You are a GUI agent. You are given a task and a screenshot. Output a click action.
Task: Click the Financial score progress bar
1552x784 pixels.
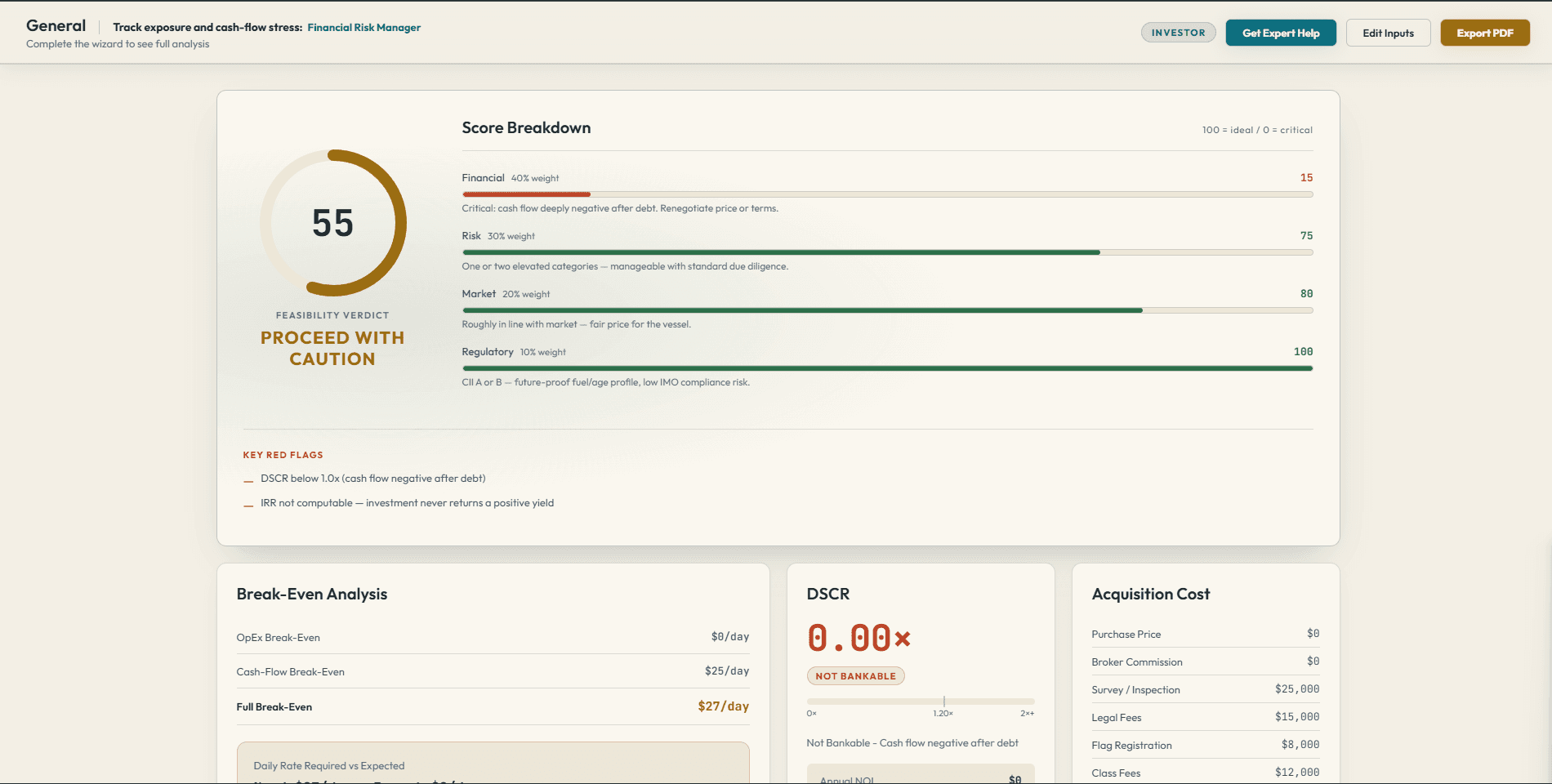click(887, 194)
